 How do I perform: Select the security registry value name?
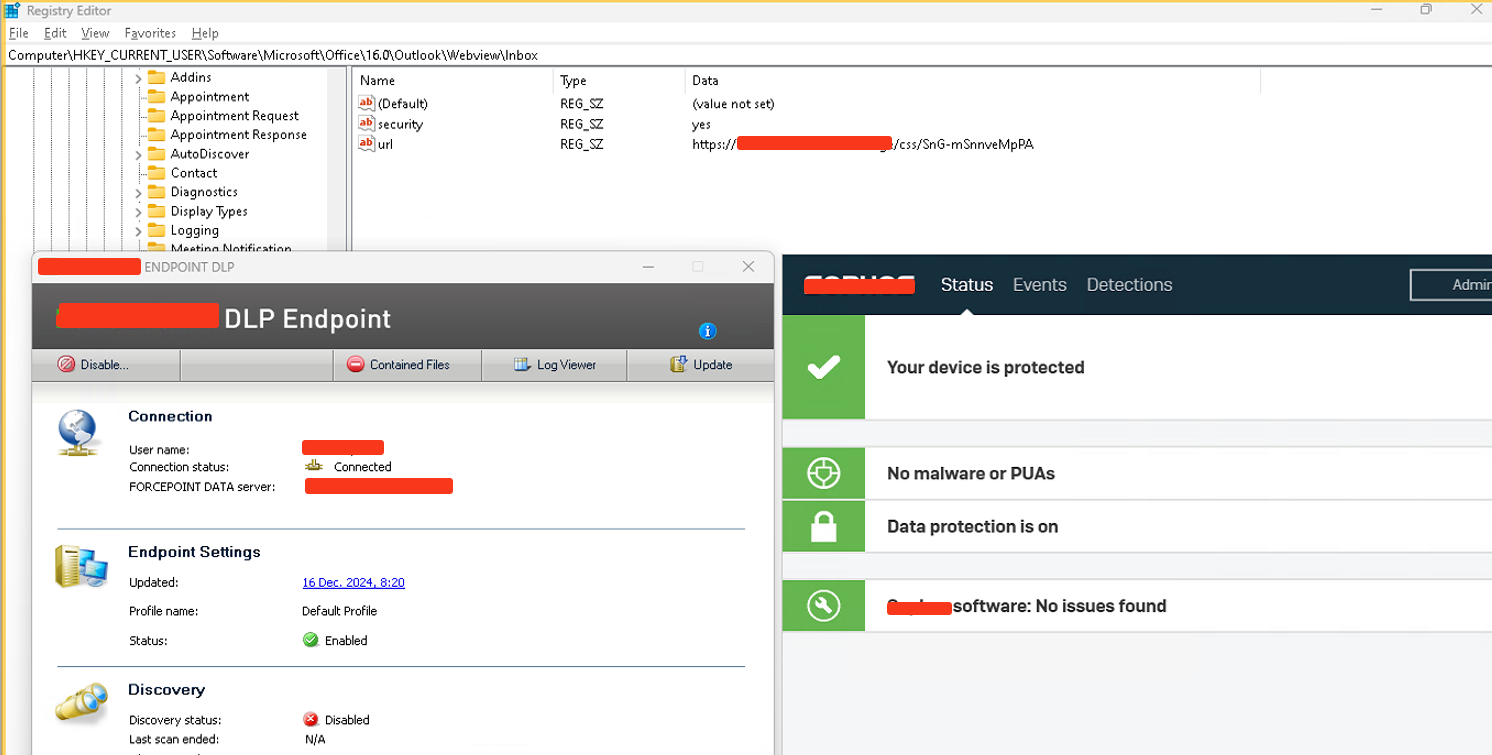point(400,124)
